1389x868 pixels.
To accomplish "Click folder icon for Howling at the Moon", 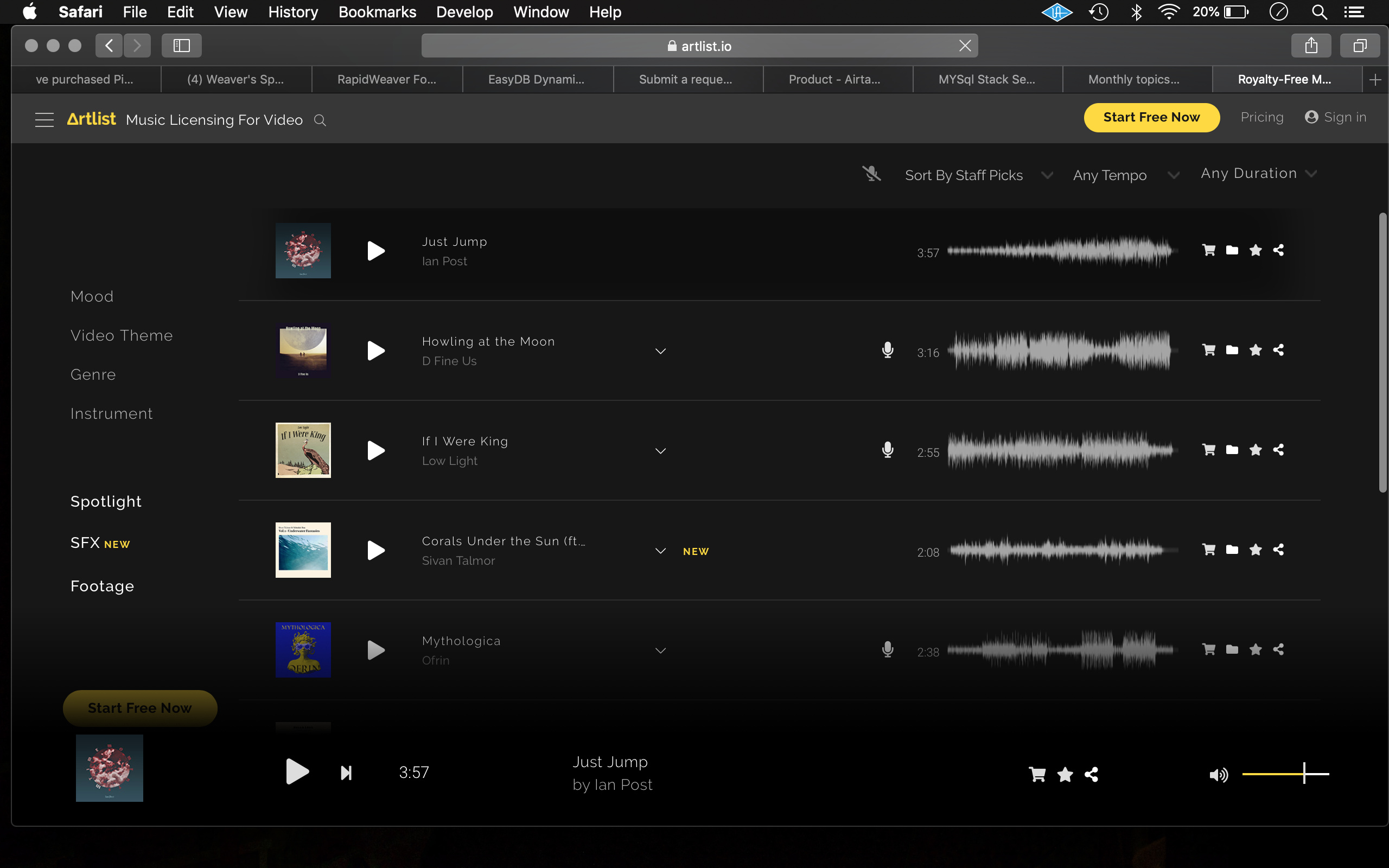I will pyautogui.click(x=1232, y=350).
